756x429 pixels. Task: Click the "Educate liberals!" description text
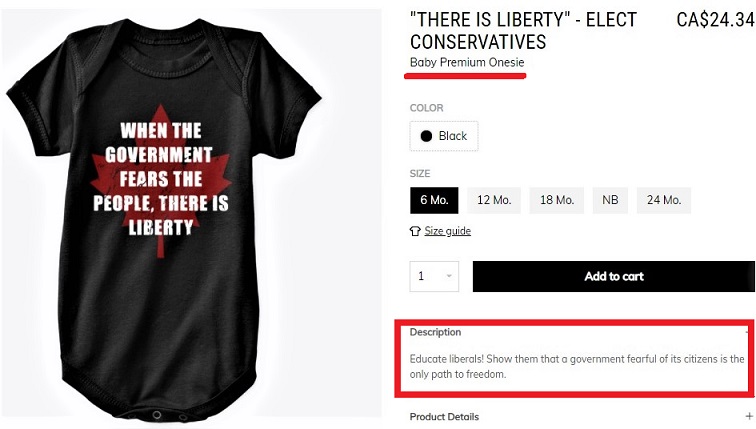[577, 366]
